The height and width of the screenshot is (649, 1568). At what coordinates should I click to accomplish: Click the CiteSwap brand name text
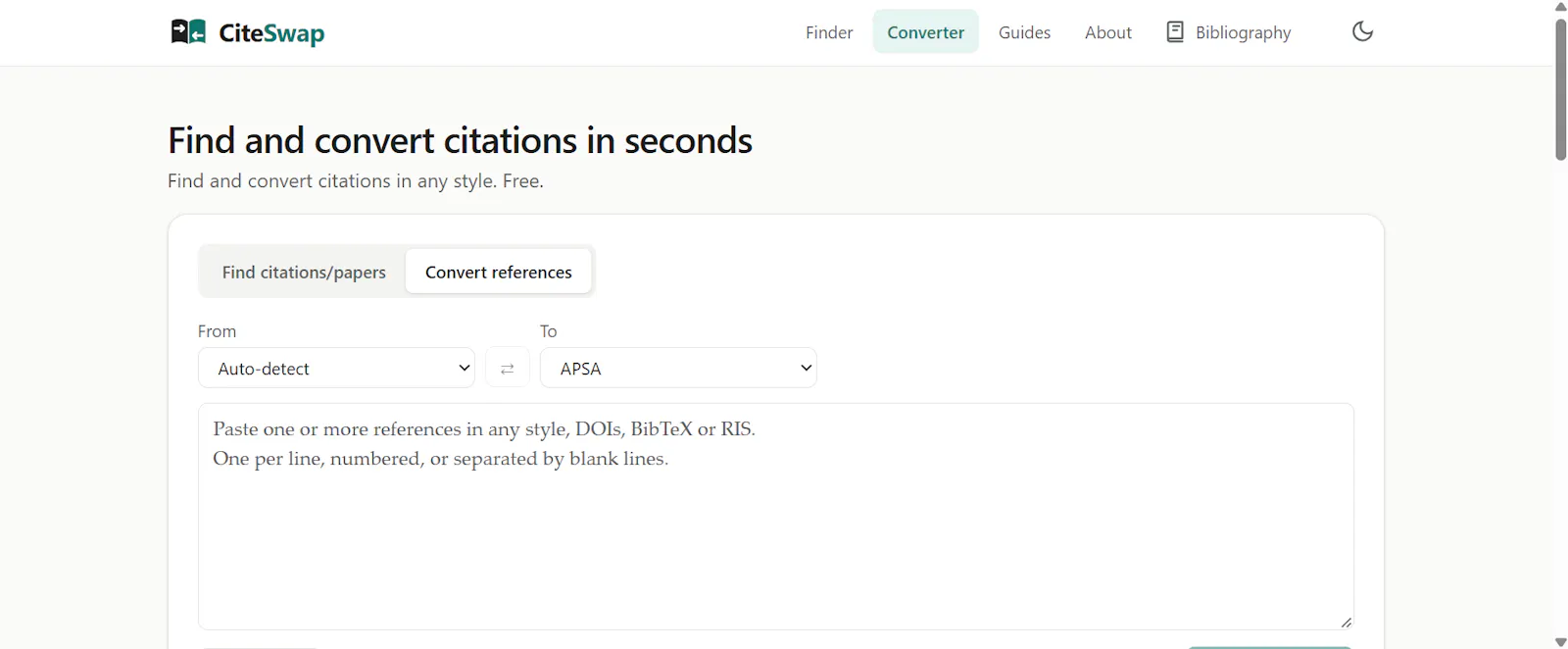[x=271, y=33]
